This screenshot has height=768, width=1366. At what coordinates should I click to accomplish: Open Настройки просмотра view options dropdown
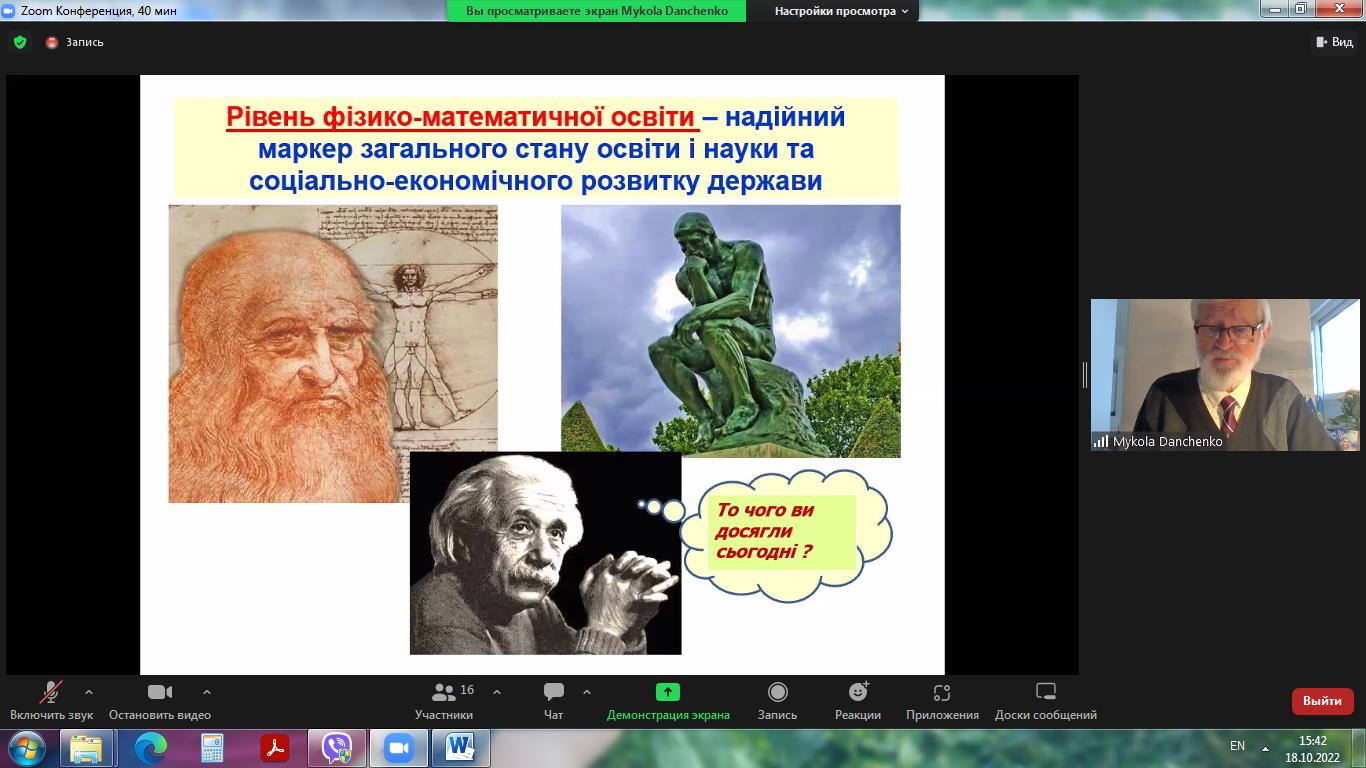841,11
